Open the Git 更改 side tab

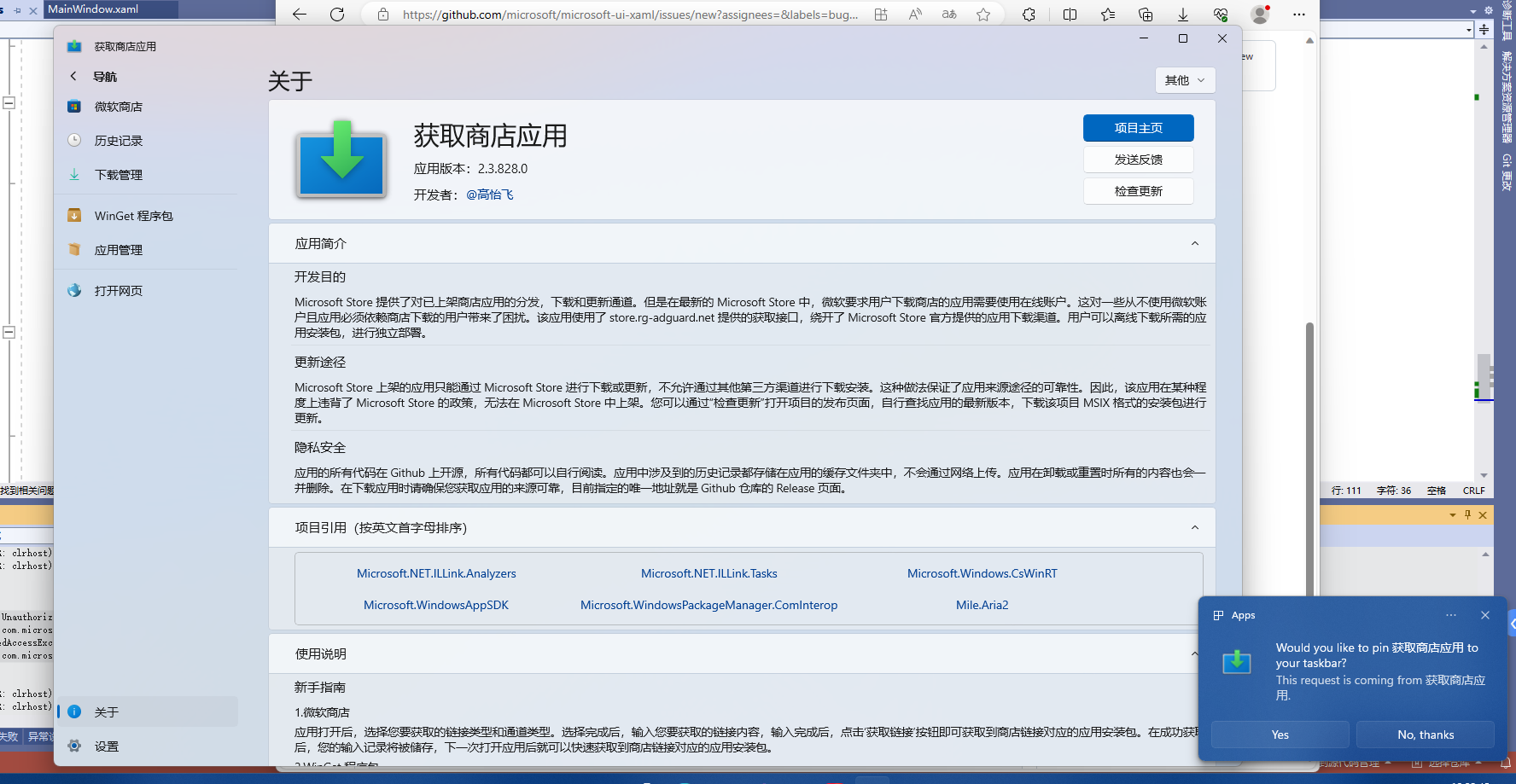(1507, 162)
